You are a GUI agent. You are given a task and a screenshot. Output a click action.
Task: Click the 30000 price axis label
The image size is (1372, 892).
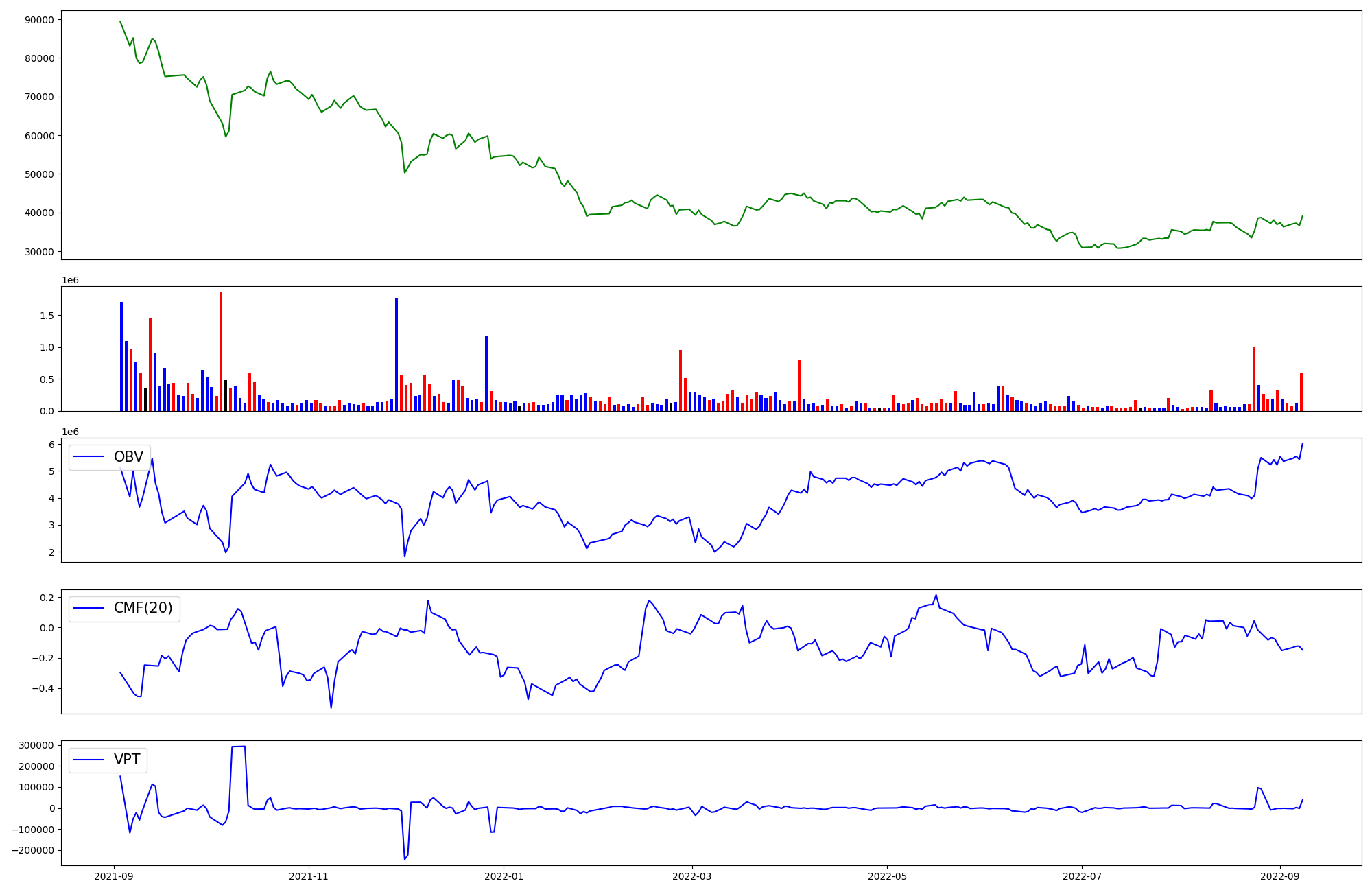pos(40,252)
